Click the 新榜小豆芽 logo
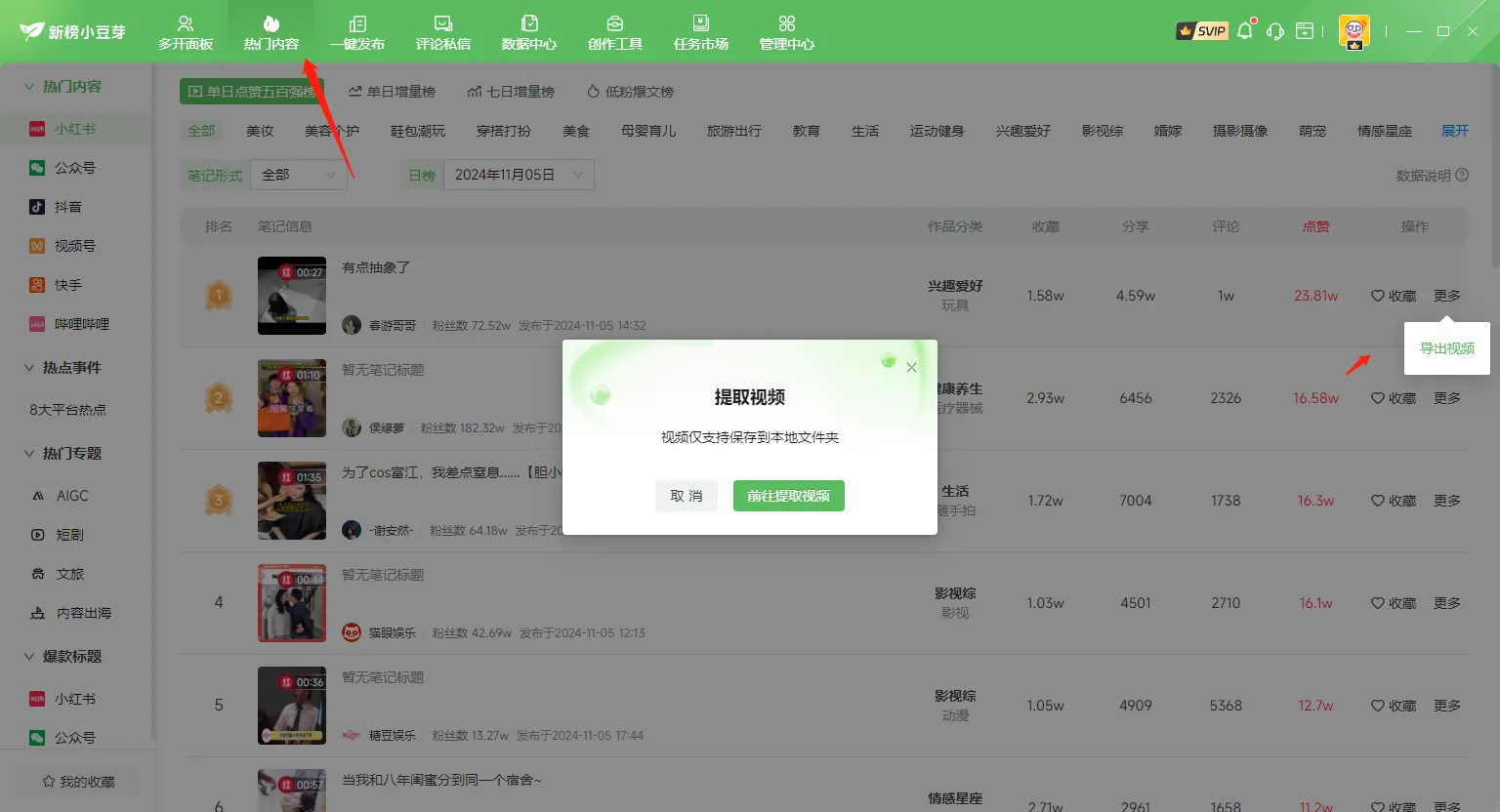Viewport: 1500px width, 812px height. point(73,31)
